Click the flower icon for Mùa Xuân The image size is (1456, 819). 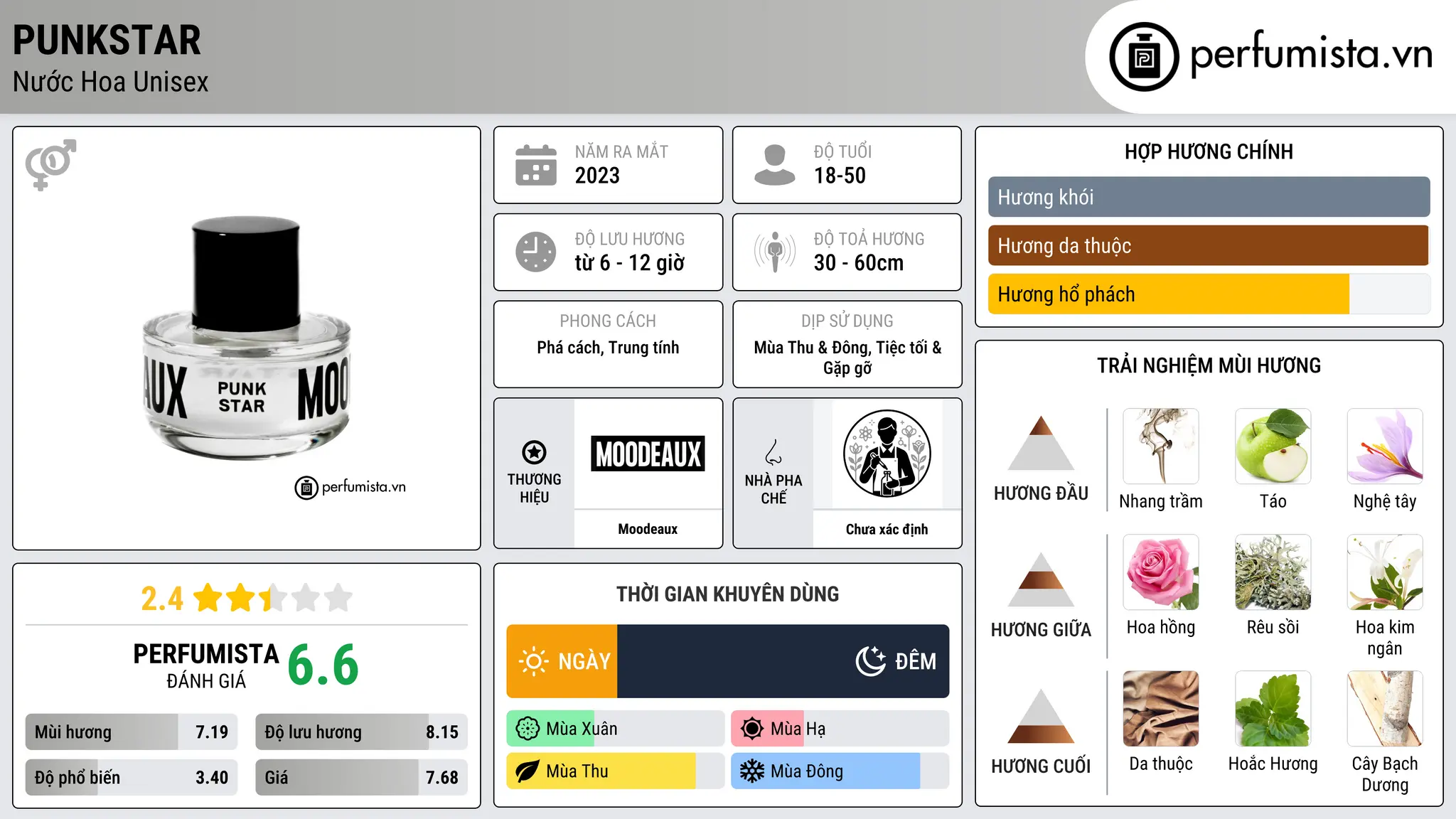[x=528, y=729]
